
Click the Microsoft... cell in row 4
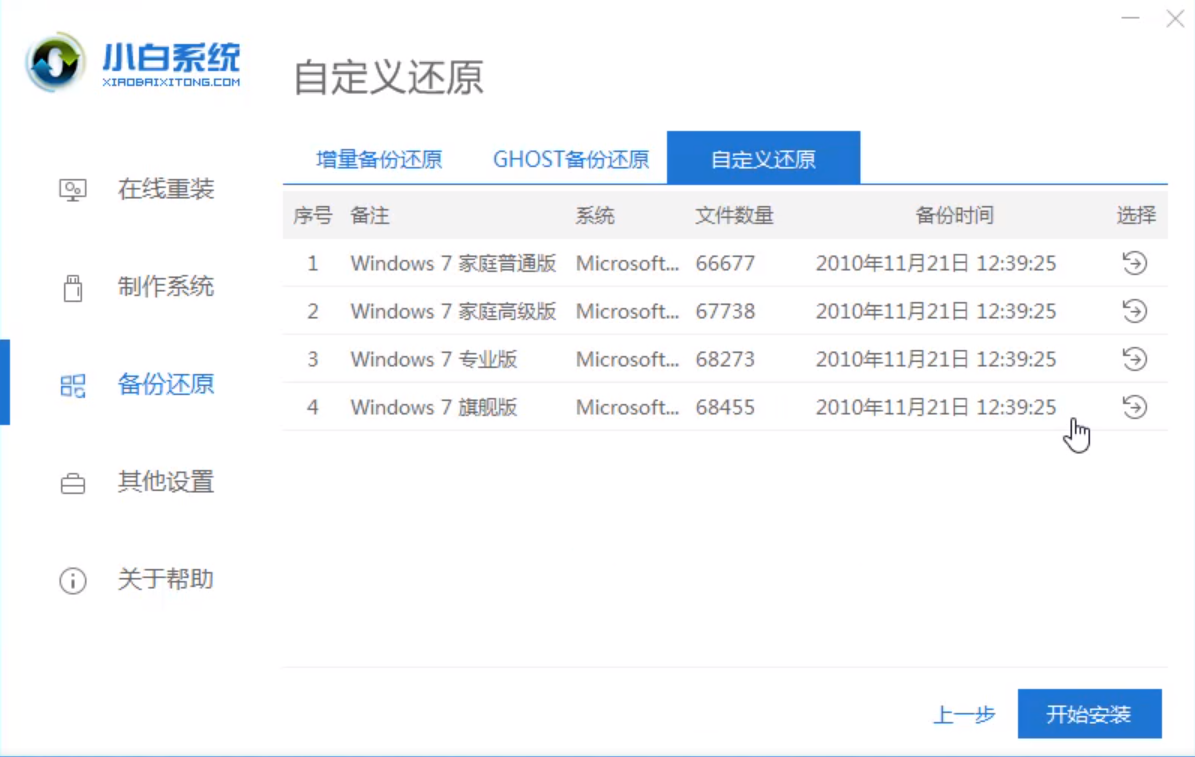coord(627,407)
